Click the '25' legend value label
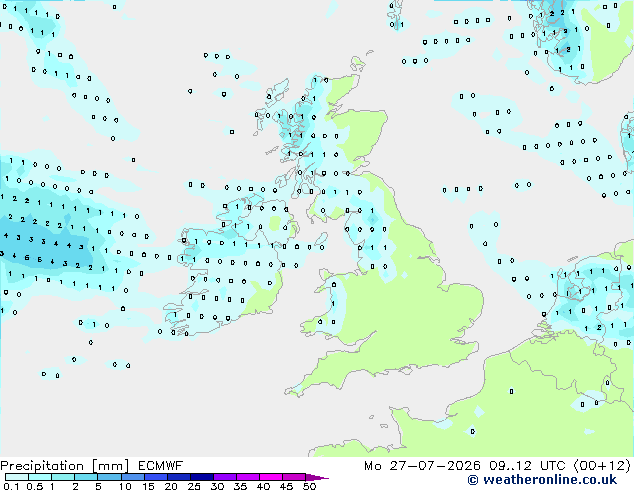 click(194, 486)
